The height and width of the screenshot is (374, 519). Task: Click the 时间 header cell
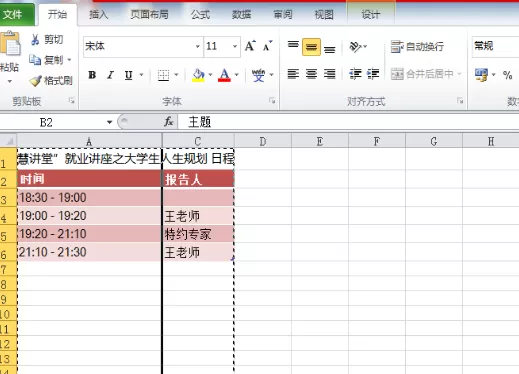click(89, 179)
